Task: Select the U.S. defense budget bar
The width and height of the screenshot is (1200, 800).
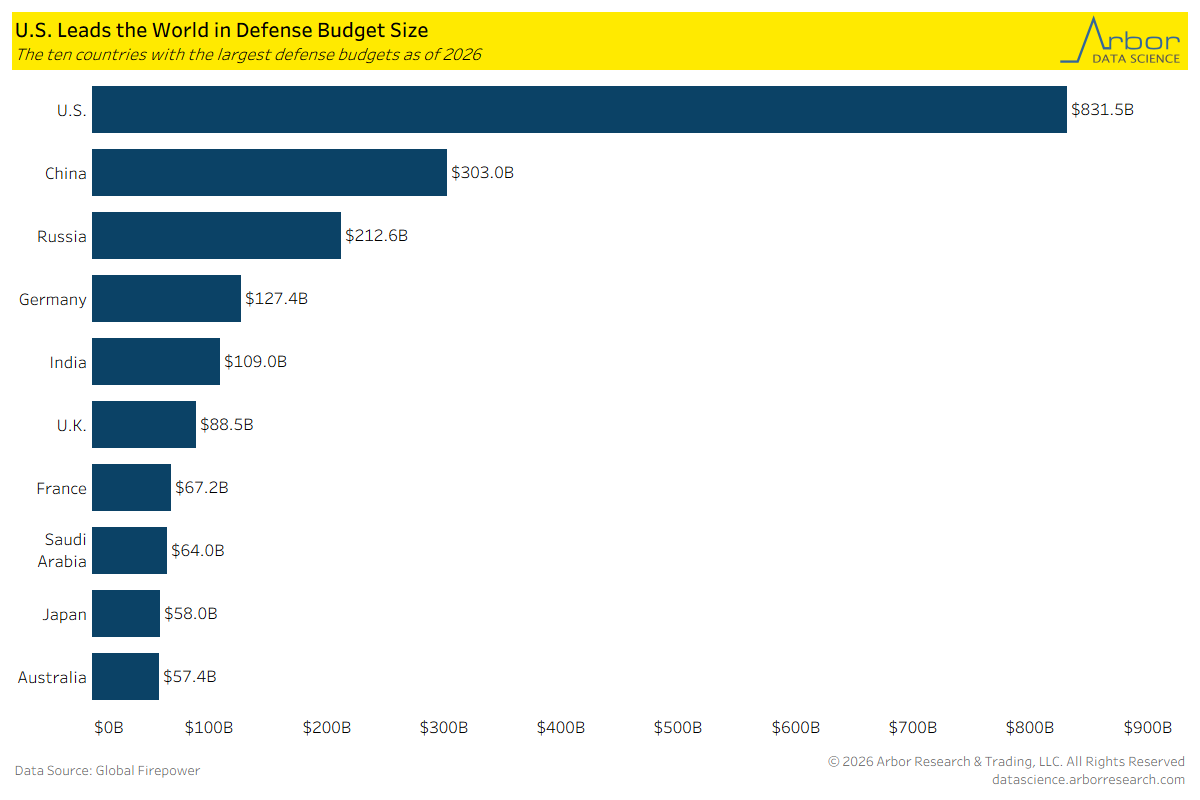Action: coord(579,109)
